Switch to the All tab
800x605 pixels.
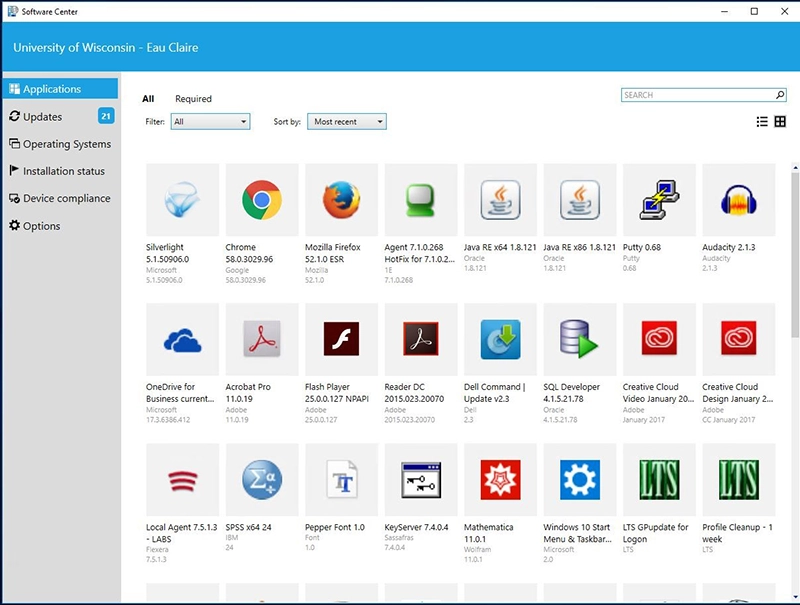[x=148, y=98]
